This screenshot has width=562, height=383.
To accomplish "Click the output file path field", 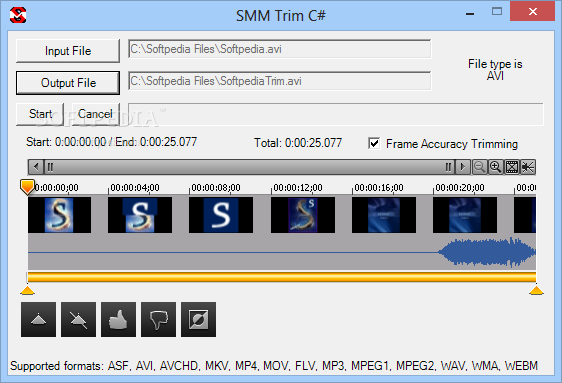I will coord(280,81).
